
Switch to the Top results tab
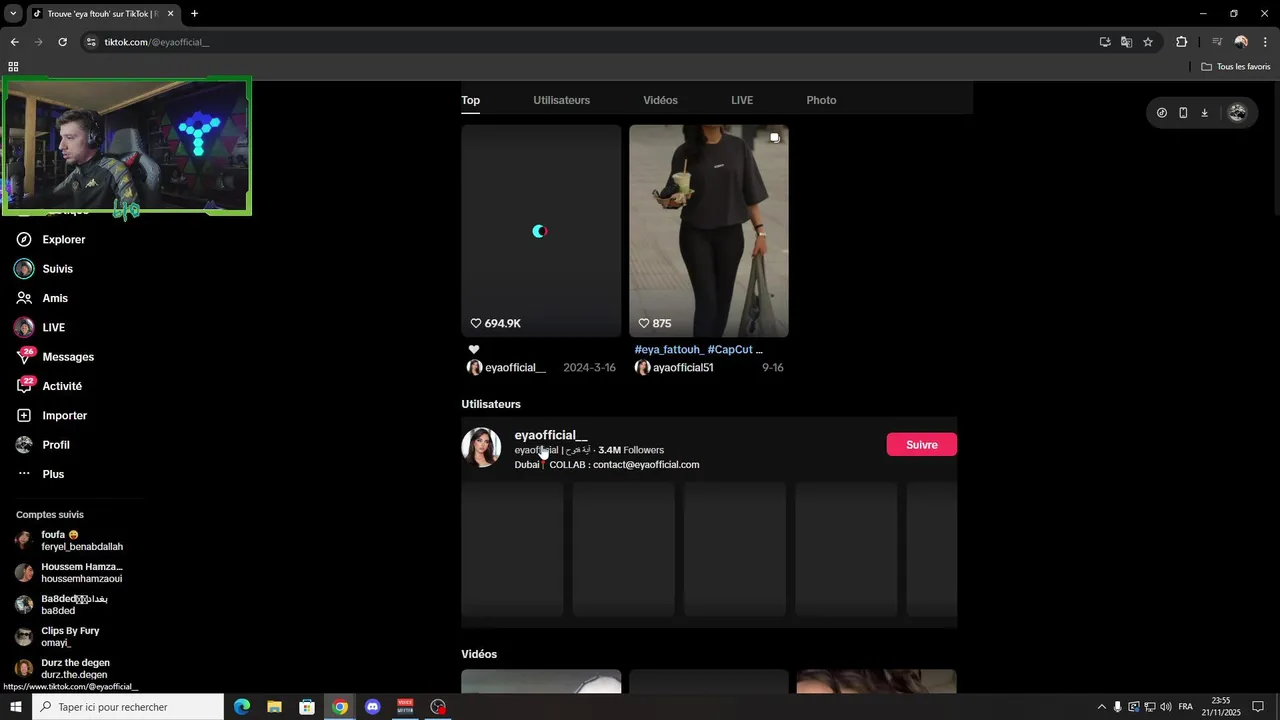click(x=470, y=100)
